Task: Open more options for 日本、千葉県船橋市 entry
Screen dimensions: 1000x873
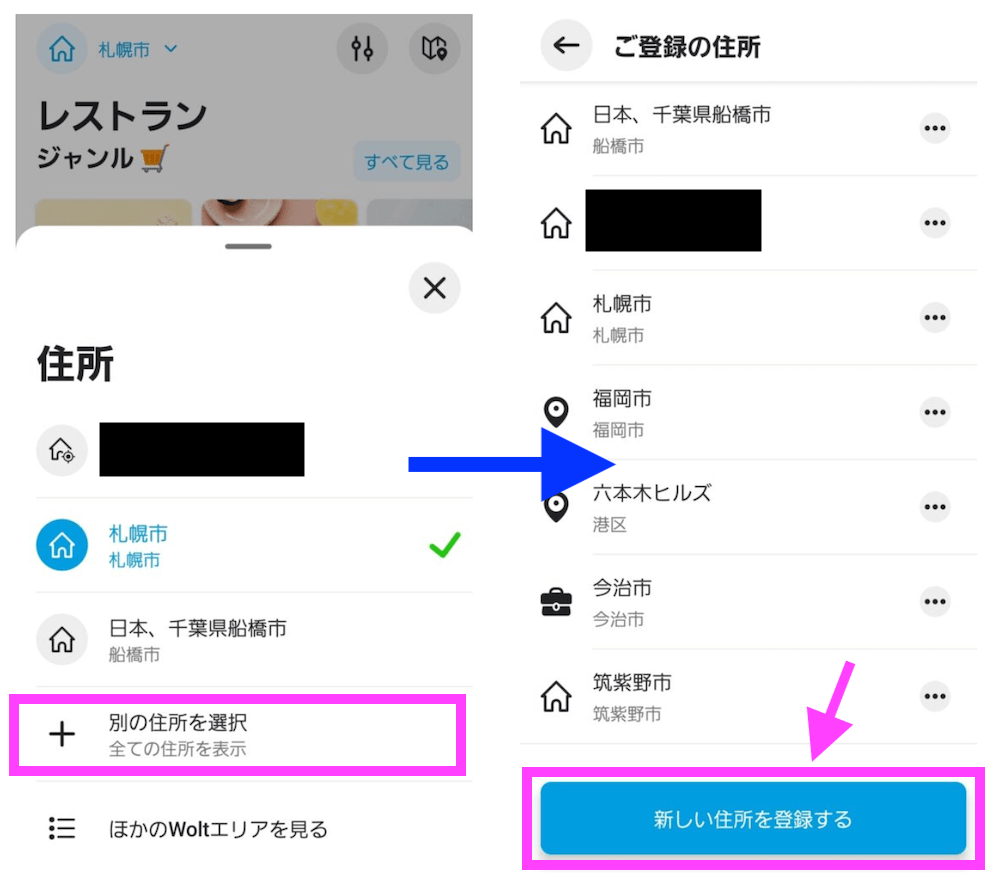Action: coord(935,128)
